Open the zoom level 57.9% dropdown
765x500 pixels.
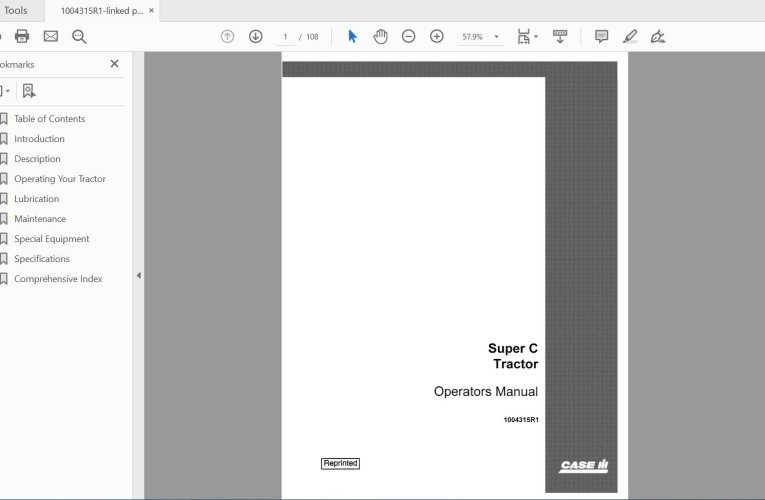point(496,37)
